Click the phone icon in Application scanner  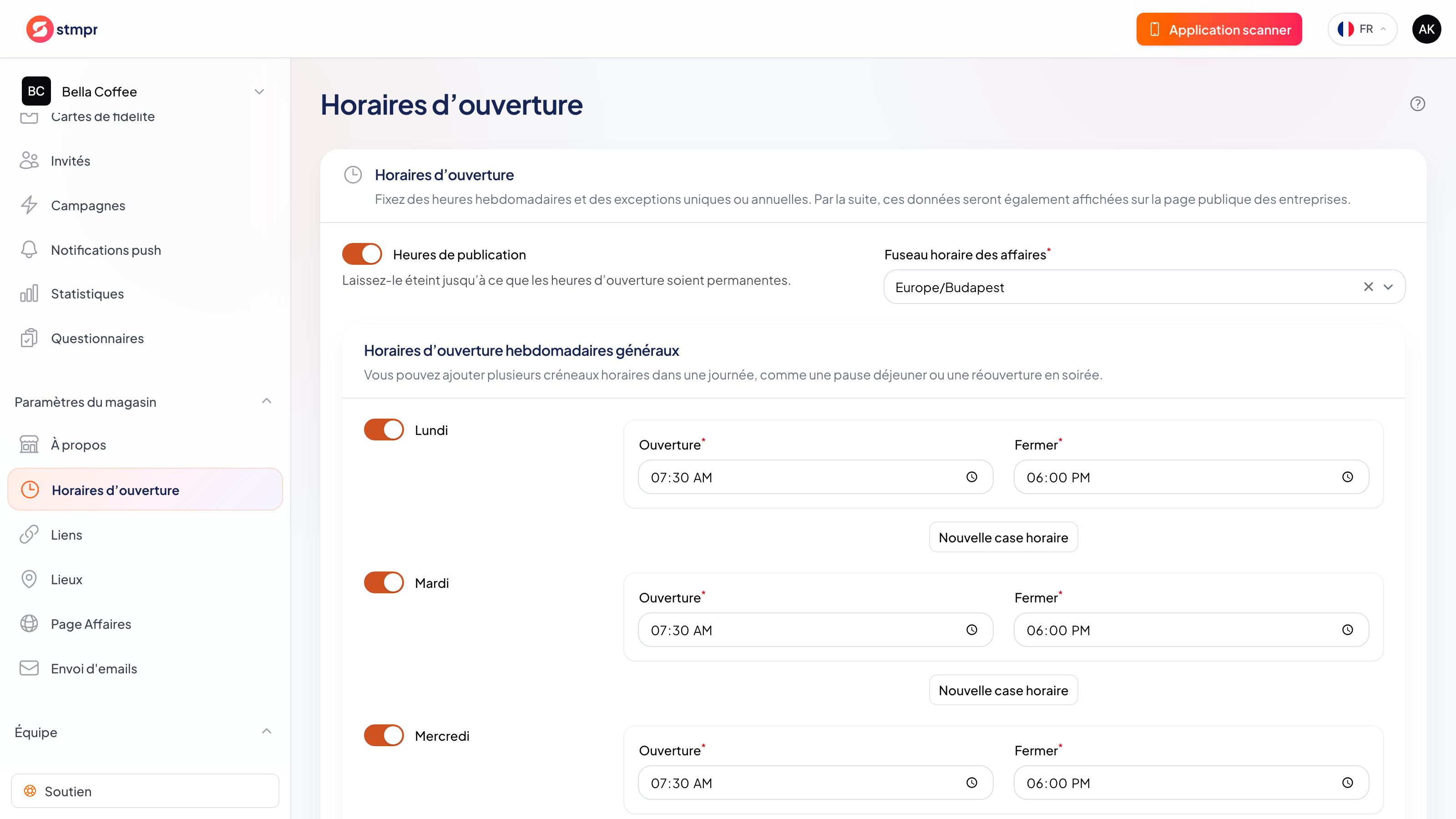click(1155, 30)
